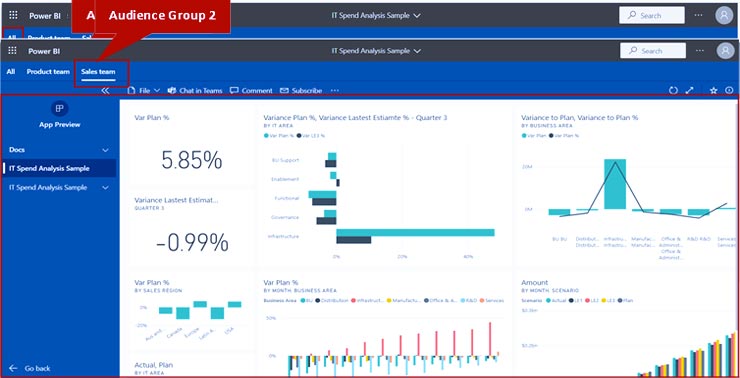Viewport: 740px width, 378px height.
Task: Collapse the navigation pane with the double-chevron icon
Action: (x=105, y=91)
